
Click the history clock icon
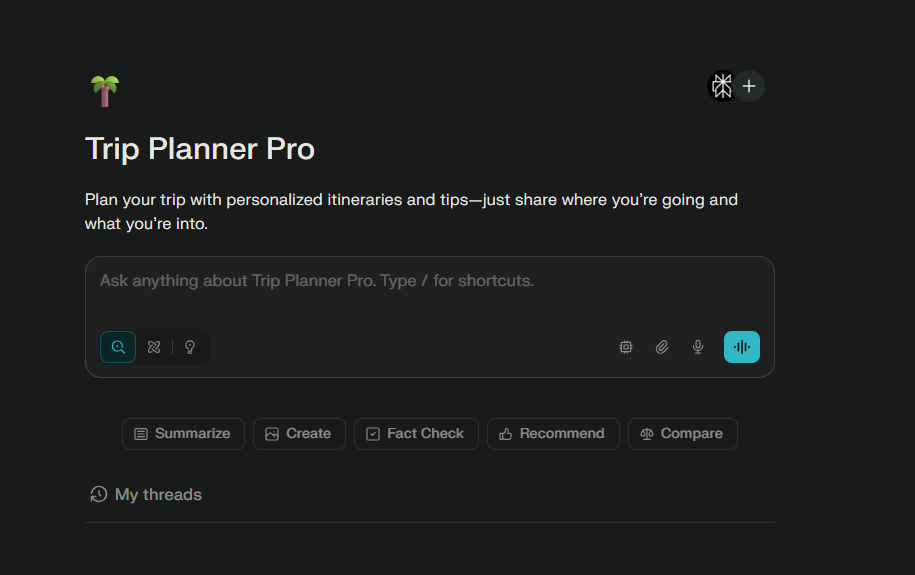(x=99, y=494)
